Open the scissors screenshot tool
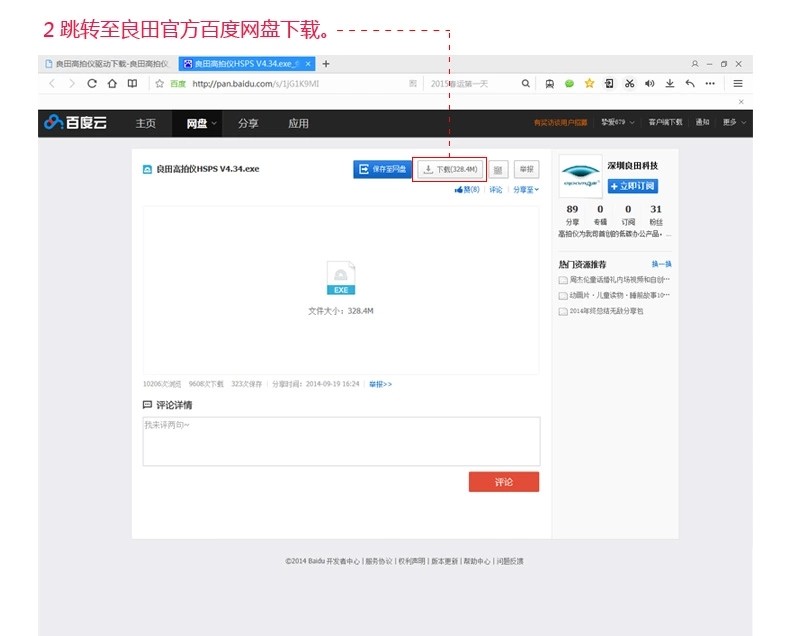This screenshot has height=636, width=790. pyautogui.click(x=629, y=84)
